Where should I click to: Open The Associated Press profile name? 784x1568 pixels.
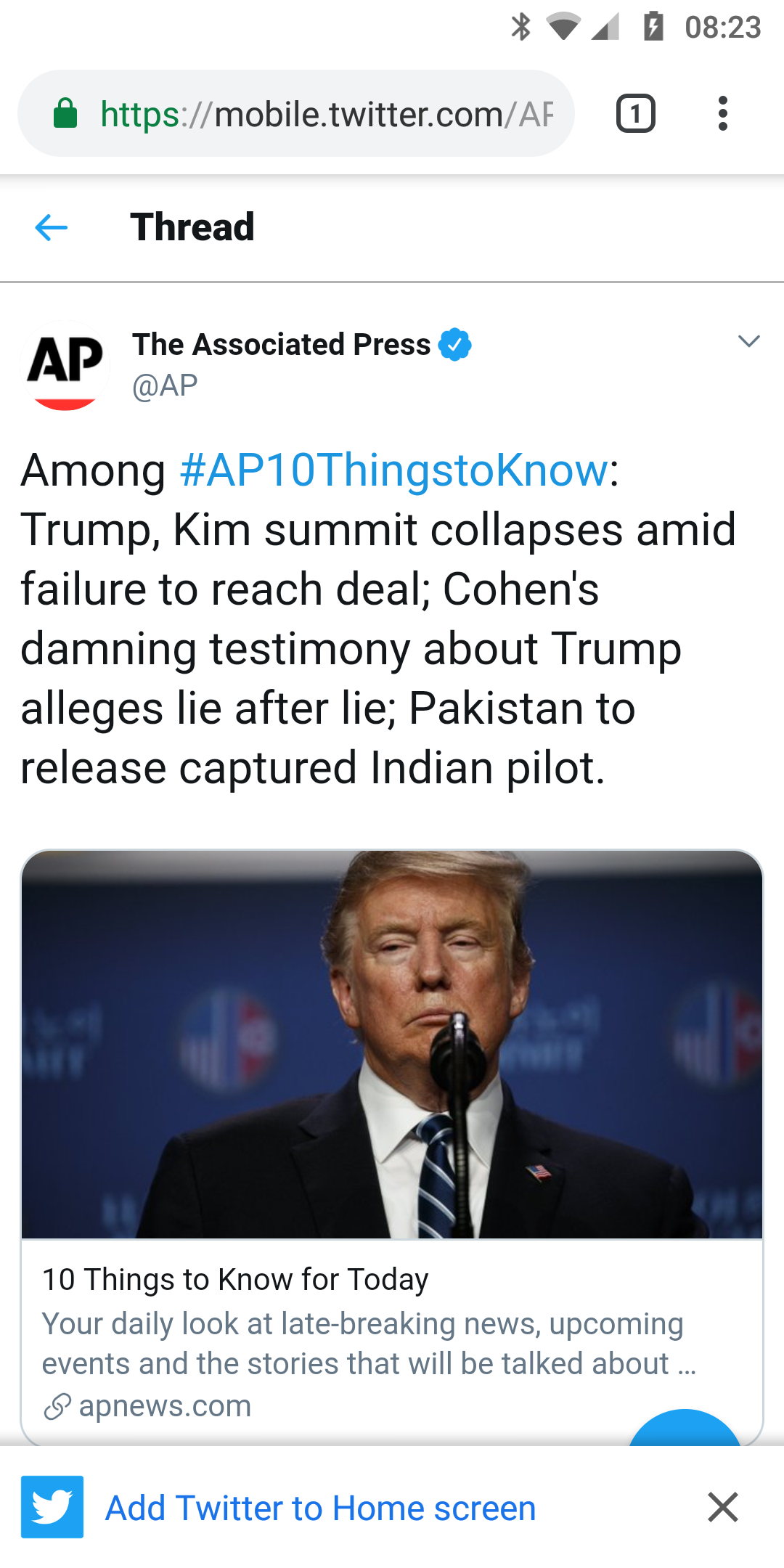coord(282,344)
